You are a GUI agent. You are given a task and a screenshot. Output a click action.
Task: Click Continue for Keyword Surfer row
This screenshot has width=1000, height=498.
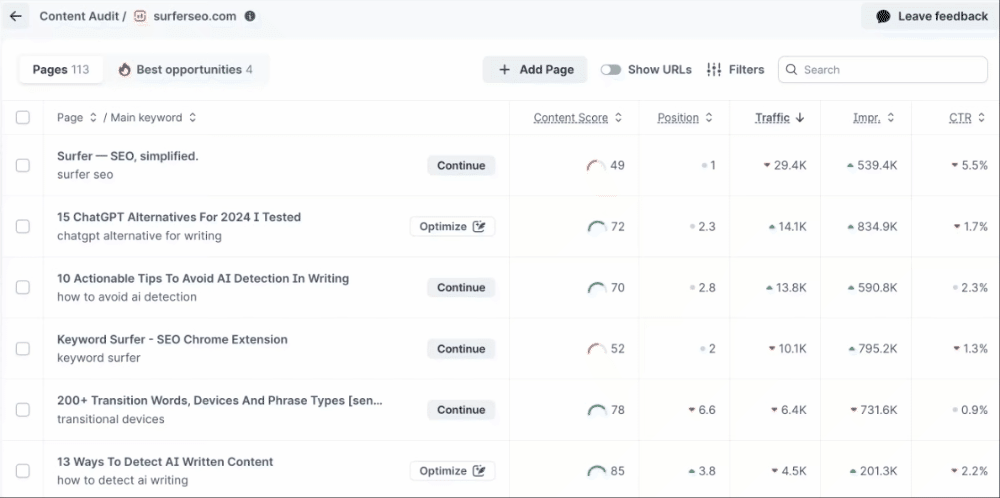click(x=461, y=349)
